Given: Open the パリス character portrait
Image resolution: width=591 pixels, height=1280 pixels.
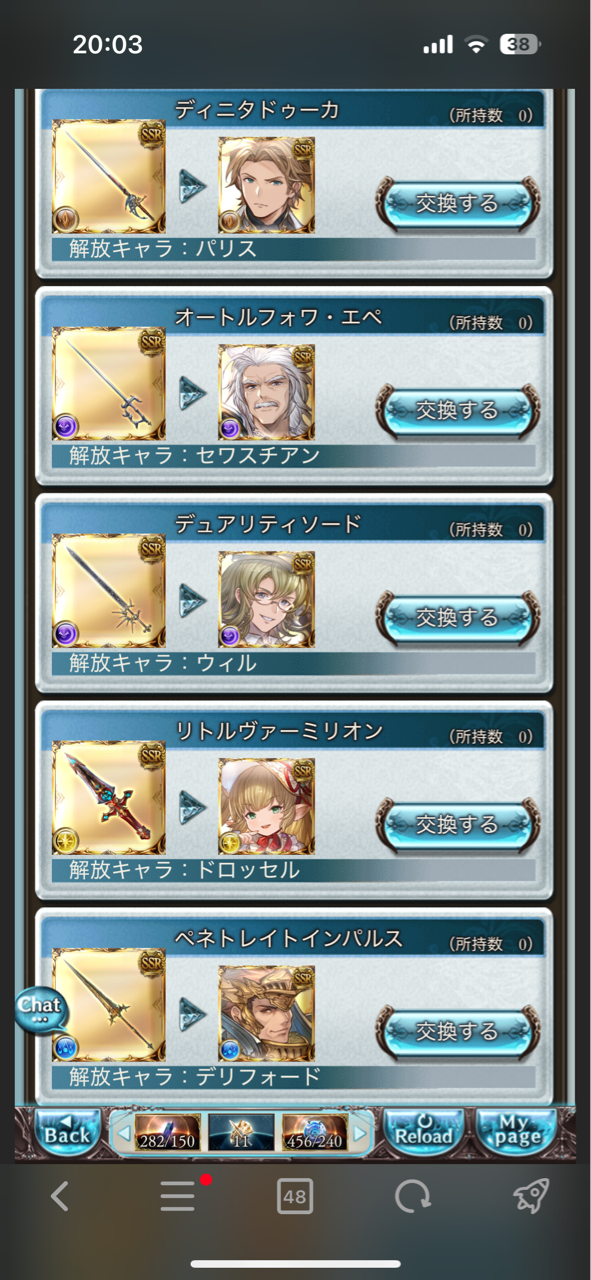Looking at the screenshot, I should pyautogui.click(x=267, y=186).
